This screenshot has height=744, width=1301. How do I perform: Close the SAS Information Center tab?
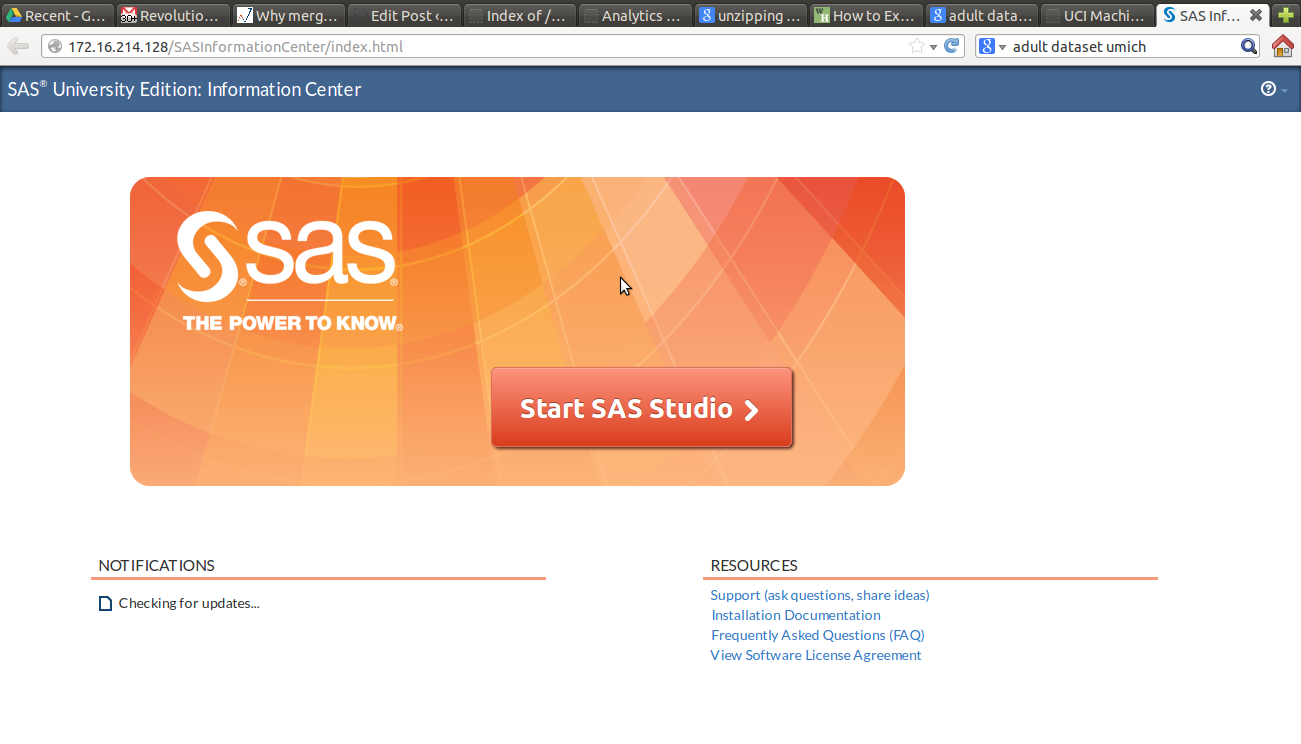coord(1256,15)
